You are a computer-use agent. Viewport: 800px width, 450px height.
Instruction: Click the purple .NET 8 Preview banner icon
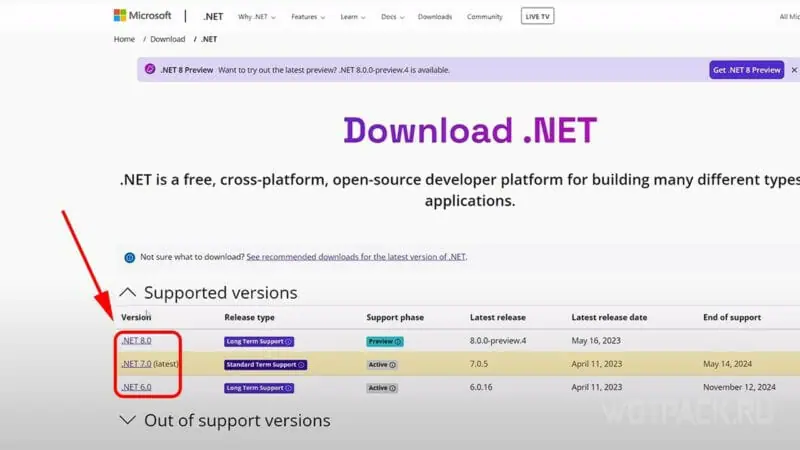pyautogui.click(x=149, y=69)
